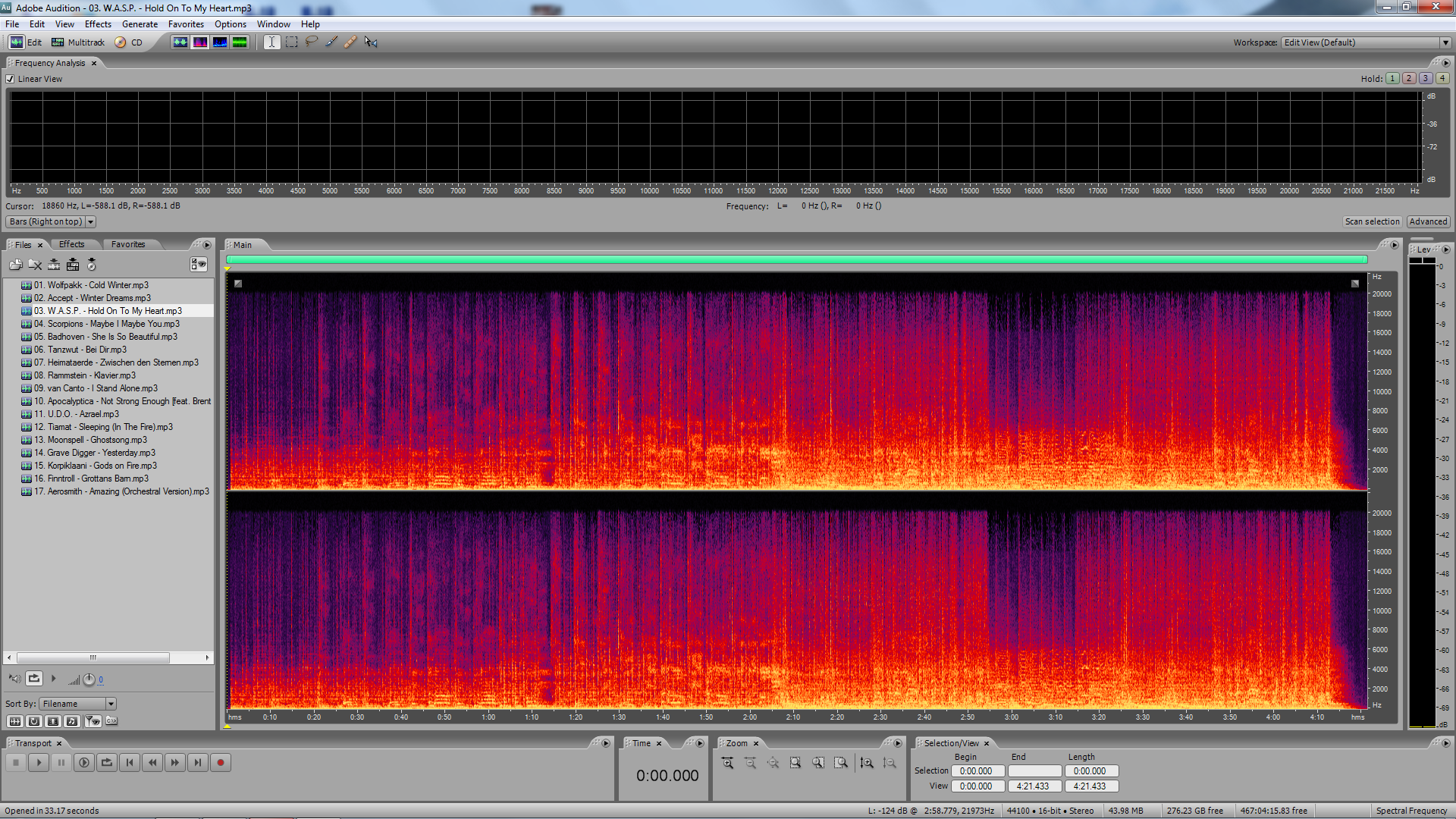1456x819 pixels.
Task: Switch to the Favorites tab
Action: [127, 244]
